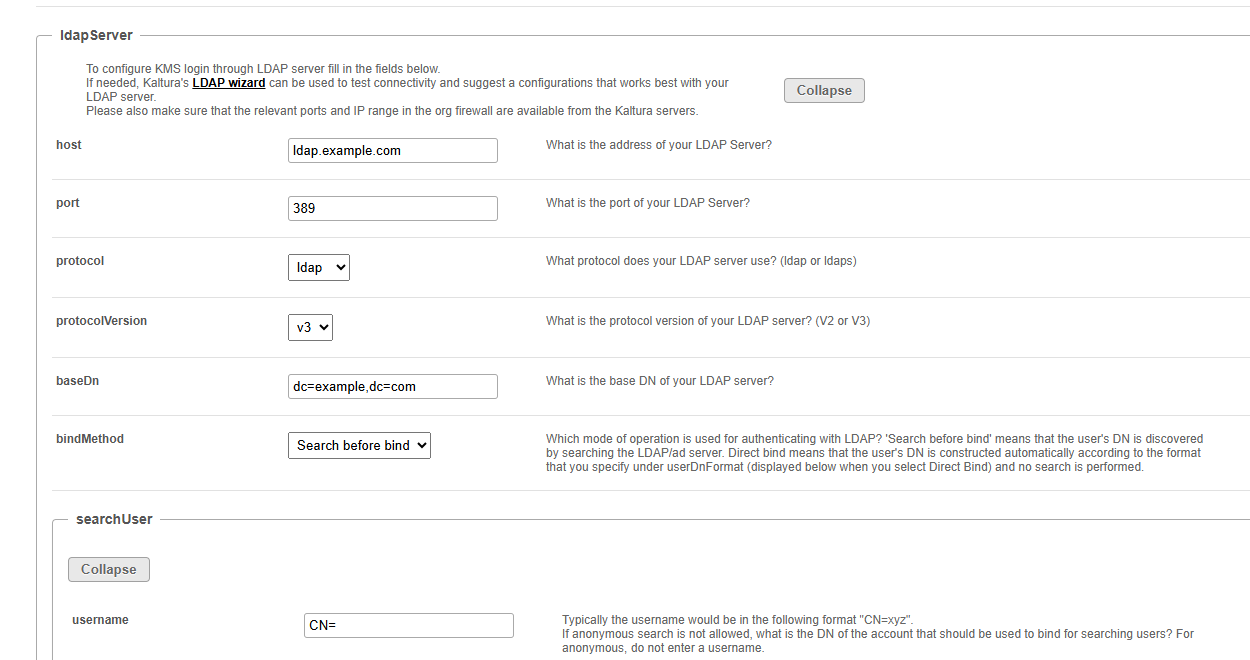1250x660 pixels.
Task: Focus the username field containing CN=
Action: 409,625
